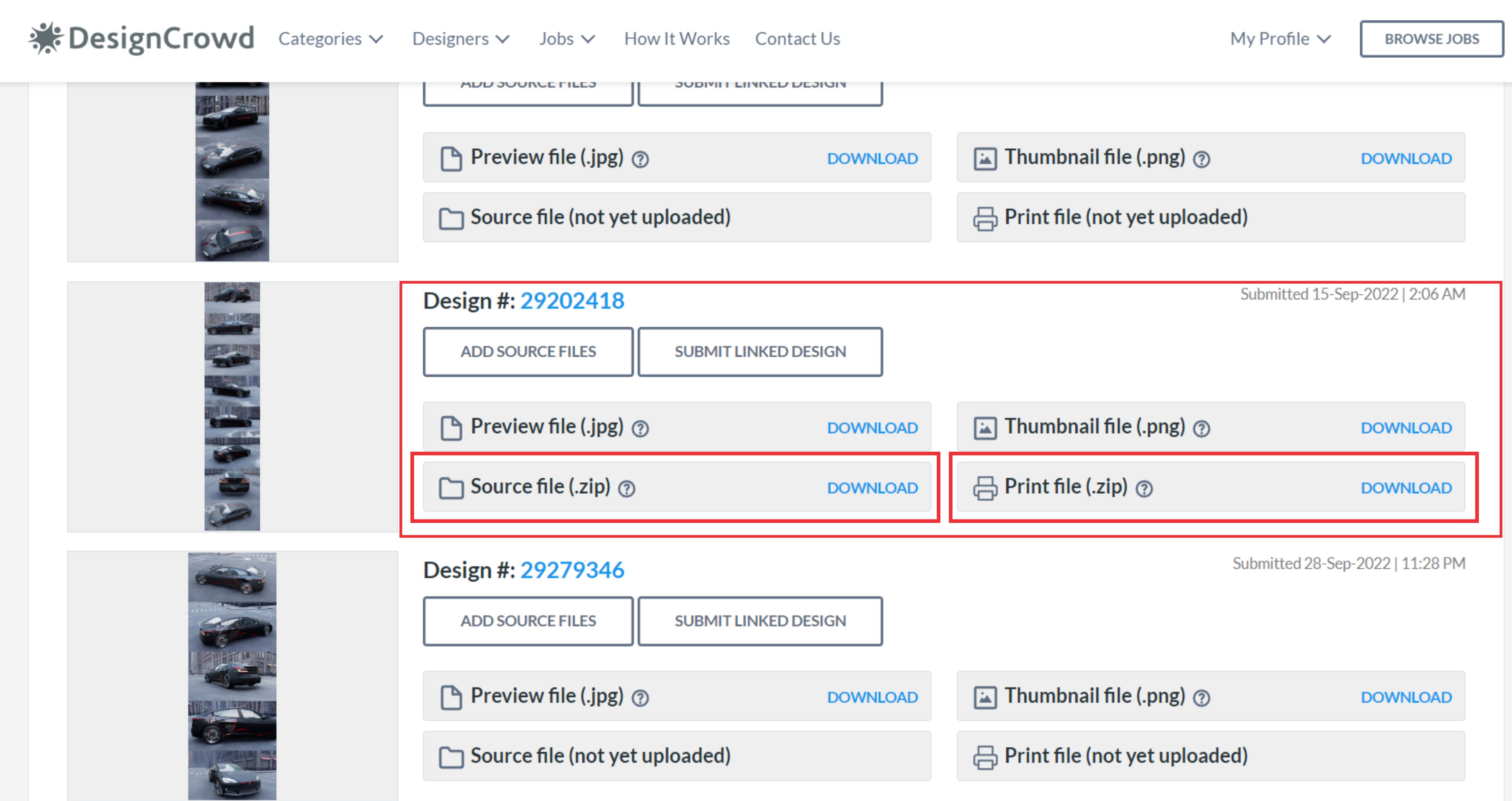
Task: Expand the Categories dropdown menu
Action: [331, 39]
